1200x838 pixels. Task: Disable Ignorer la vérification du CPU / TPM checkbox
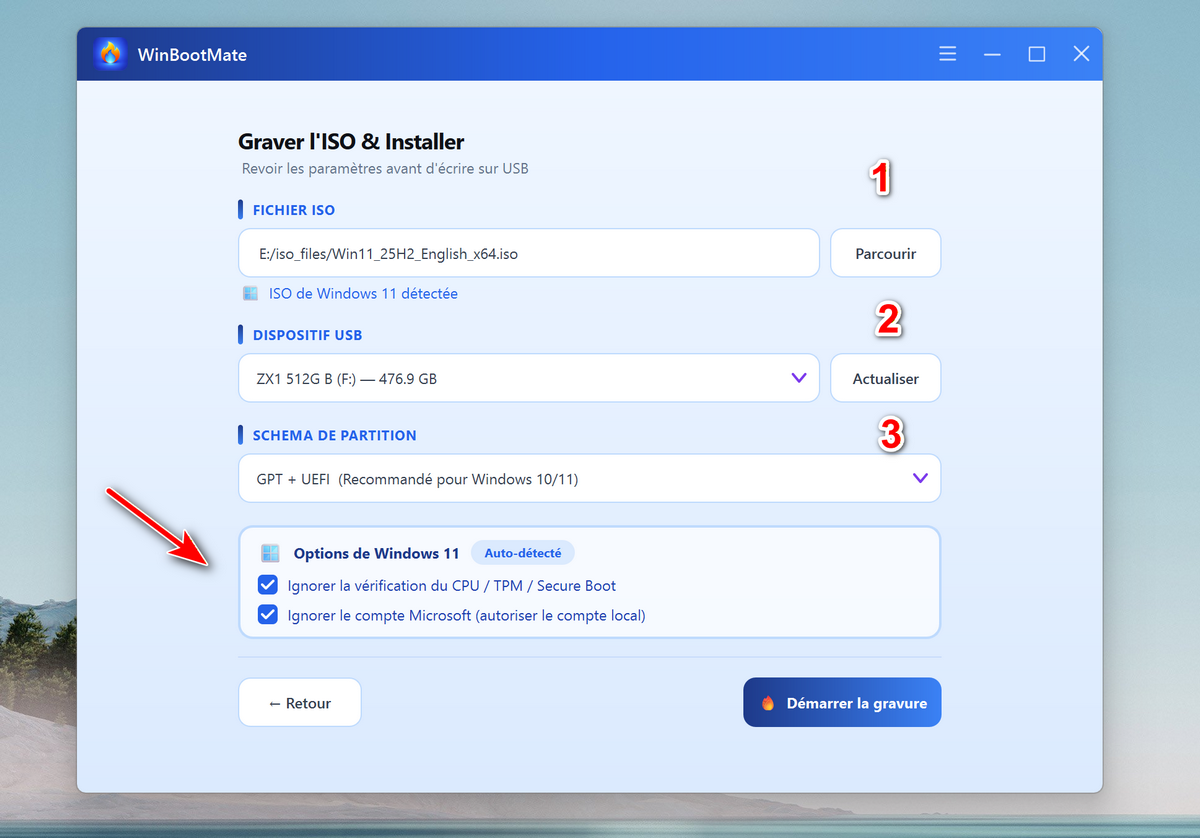click(x=268, y=585)
